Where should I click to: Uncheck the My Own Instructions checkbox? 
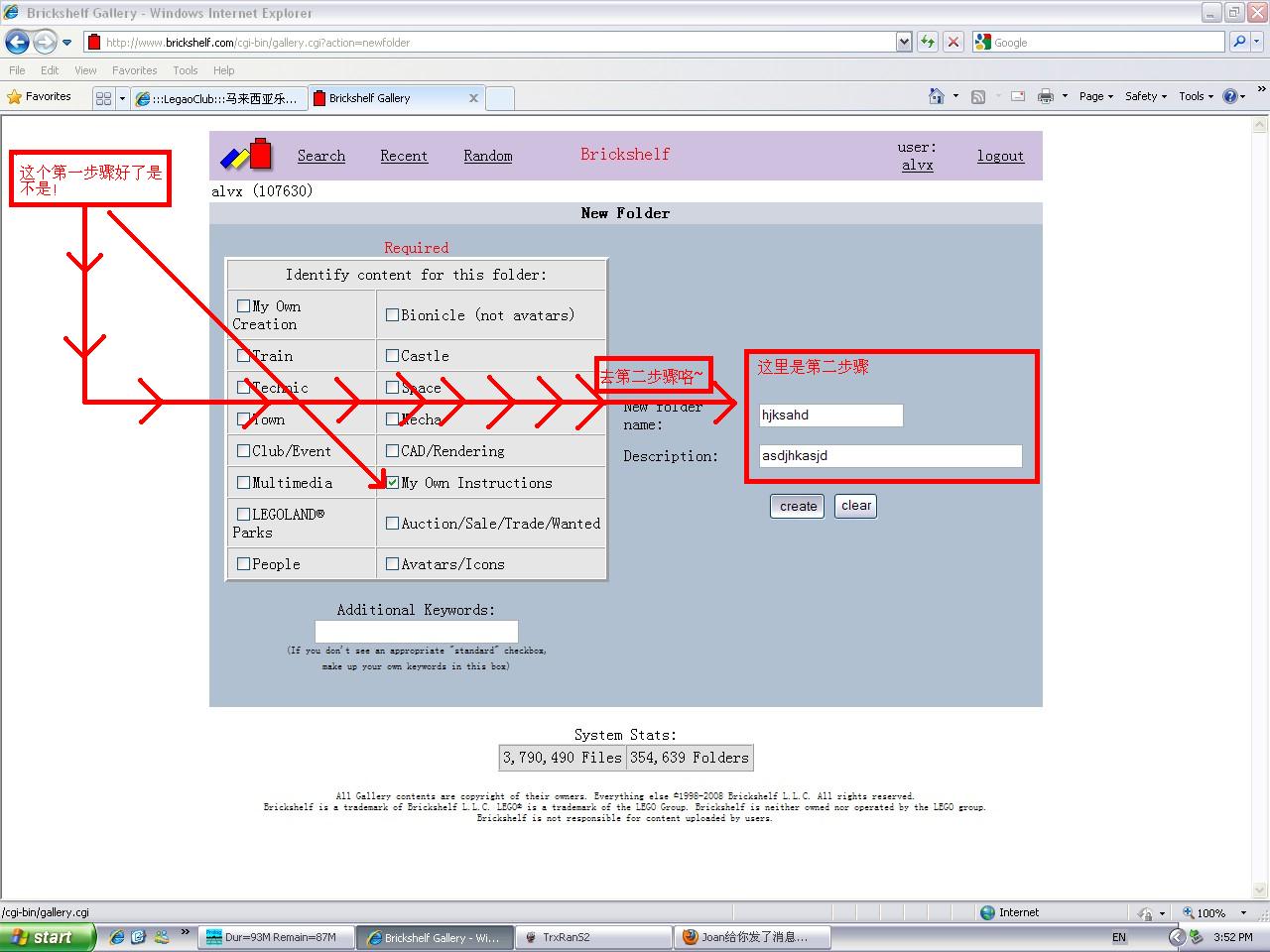(393, 483)
